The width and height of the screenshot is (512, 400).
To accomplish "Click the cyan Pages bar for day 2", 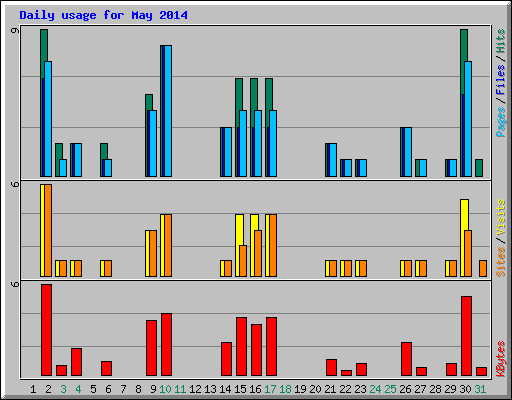I will pos(48,119).
